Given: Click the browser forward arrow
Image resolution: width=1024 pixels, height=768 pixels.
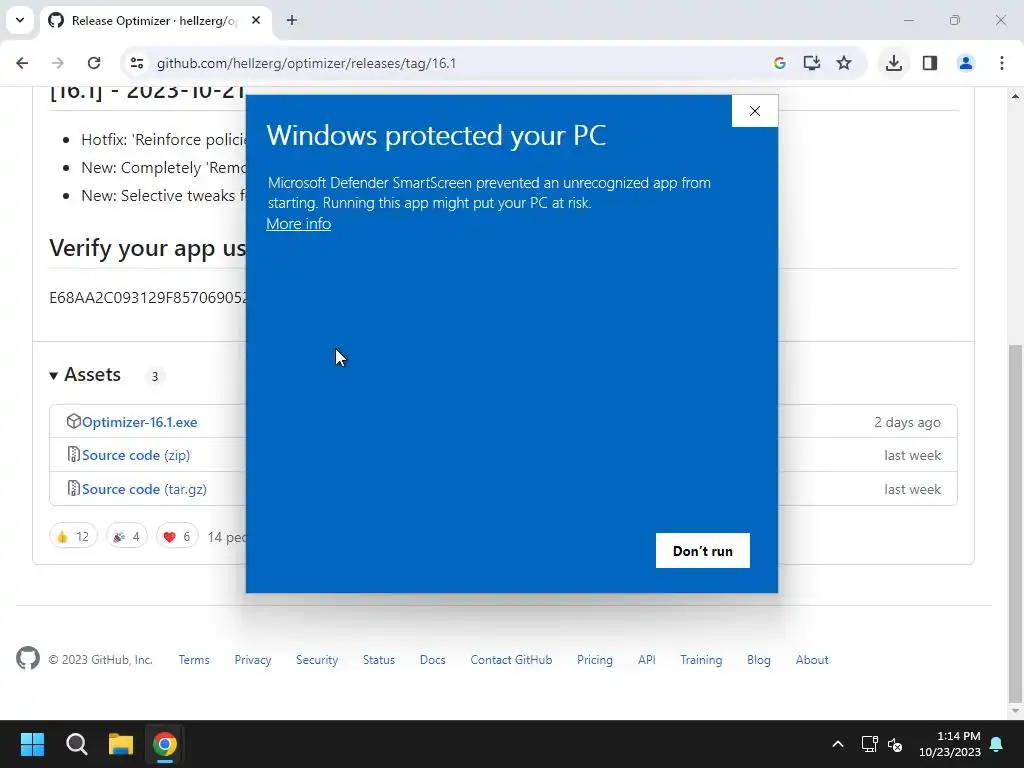Looking at the screenshot, I should pyautogui.click(x=57, y=63).
